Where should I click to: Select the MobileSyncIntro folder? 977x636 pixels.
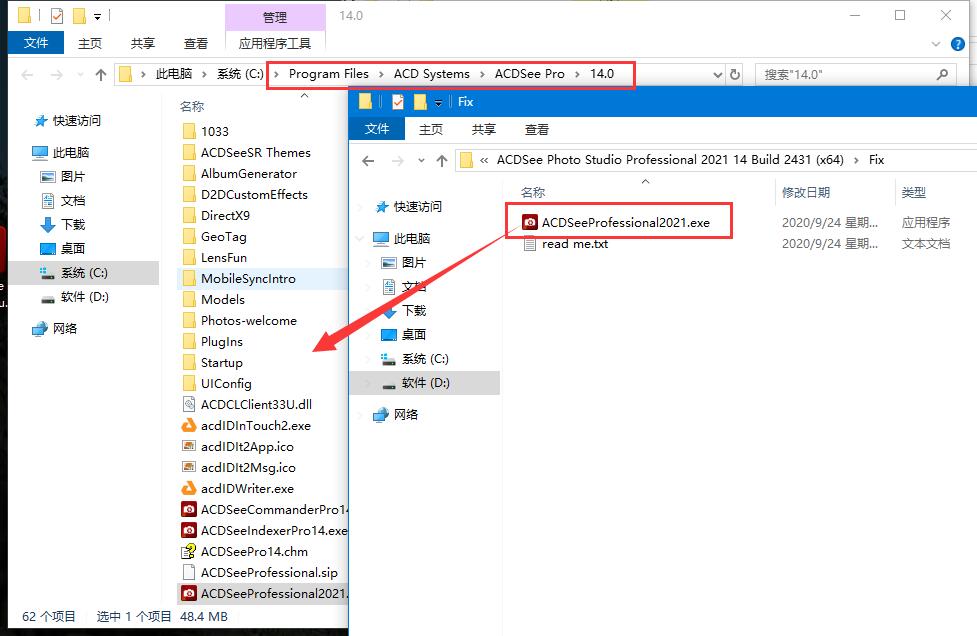tap(239, 278)
